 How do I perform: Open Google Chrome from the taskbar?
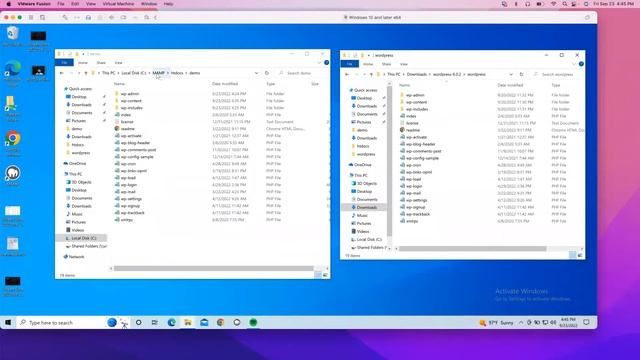[220, 322]
